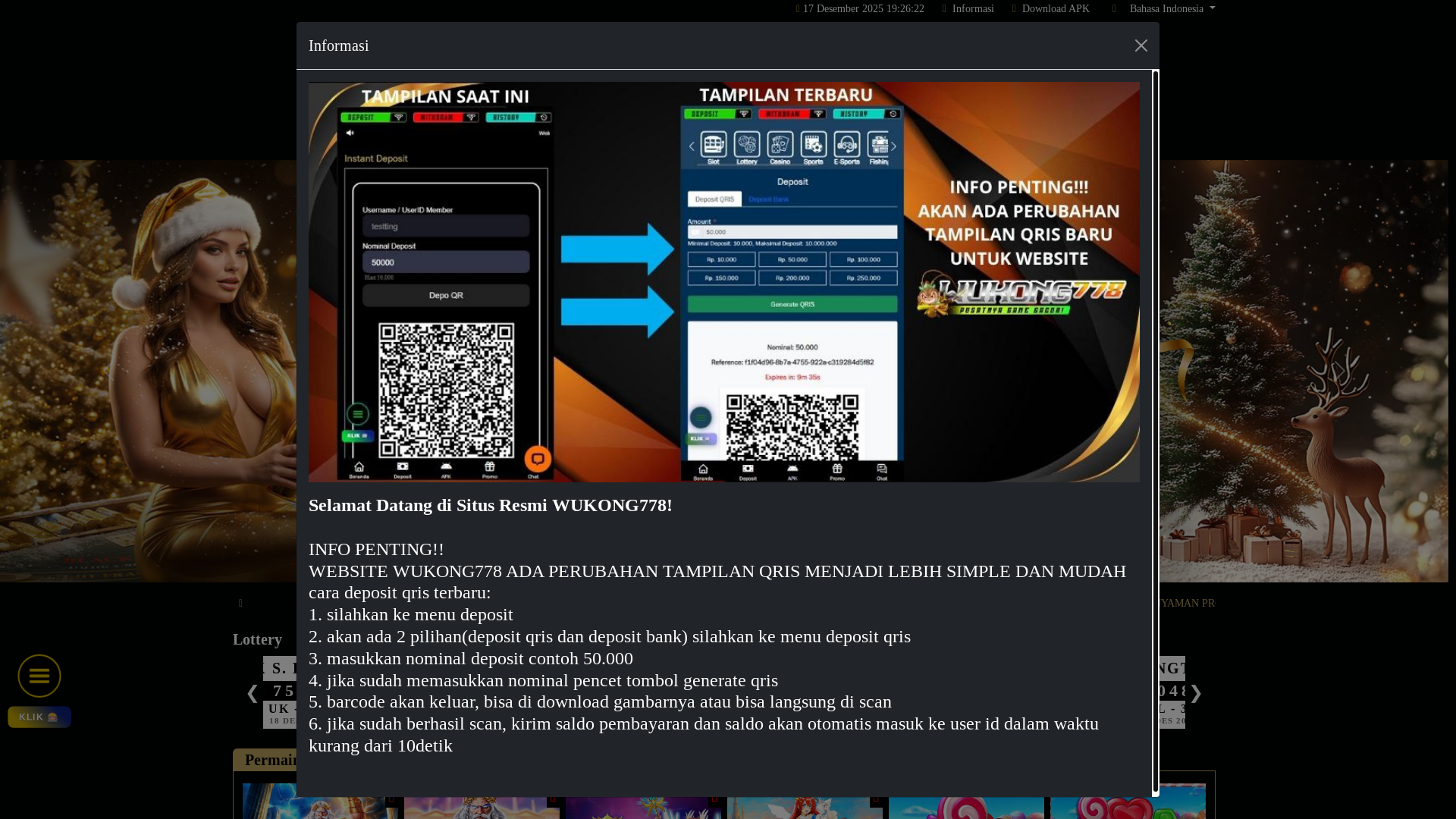Click step 4 generate qris instruction

point(543,680)
